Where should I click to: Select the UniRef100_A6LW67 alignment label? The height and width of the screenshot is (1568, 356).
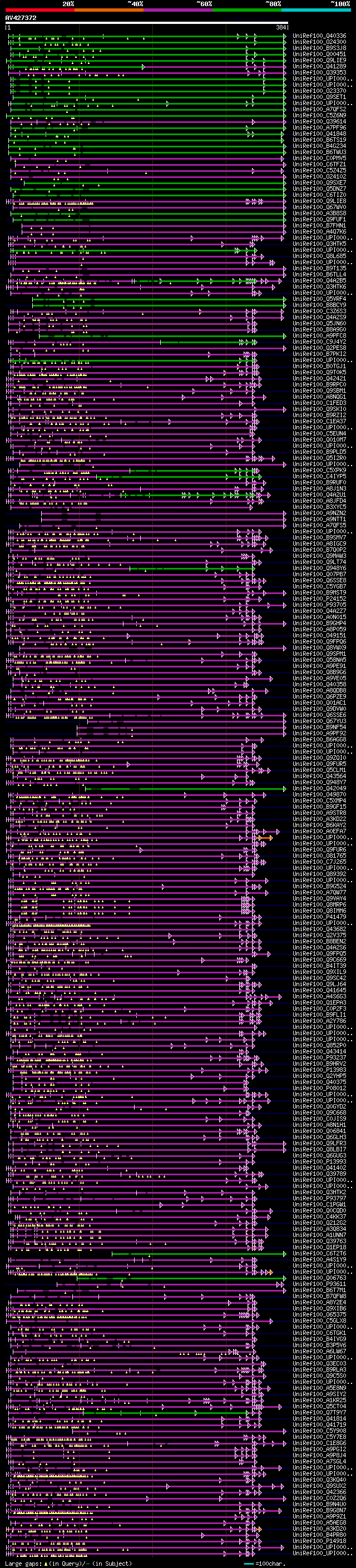[x=319, y=1352]
